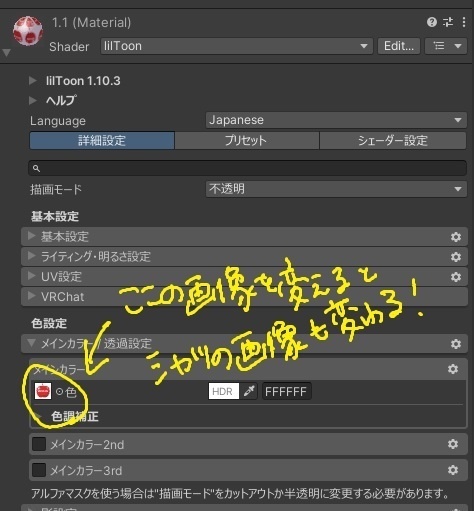Screen dimensions: 474x511
Task: Switch to the 詳細設定 tab
Action: (x=102, y=140)
